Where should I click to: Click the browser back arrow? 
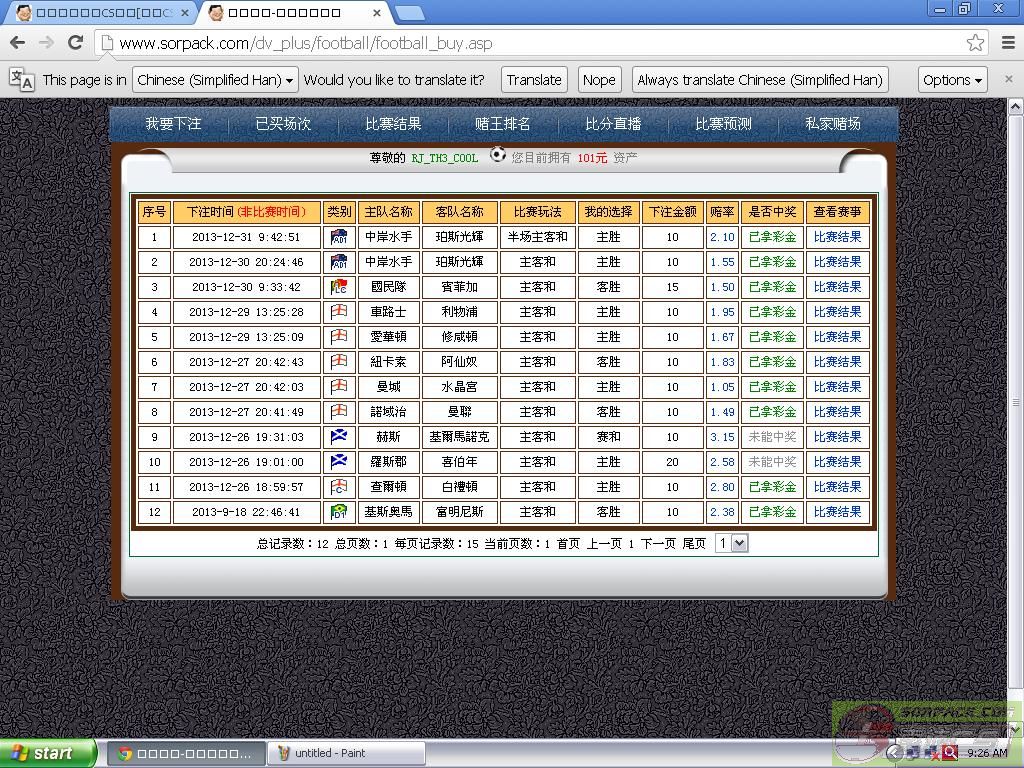(17, 43)
